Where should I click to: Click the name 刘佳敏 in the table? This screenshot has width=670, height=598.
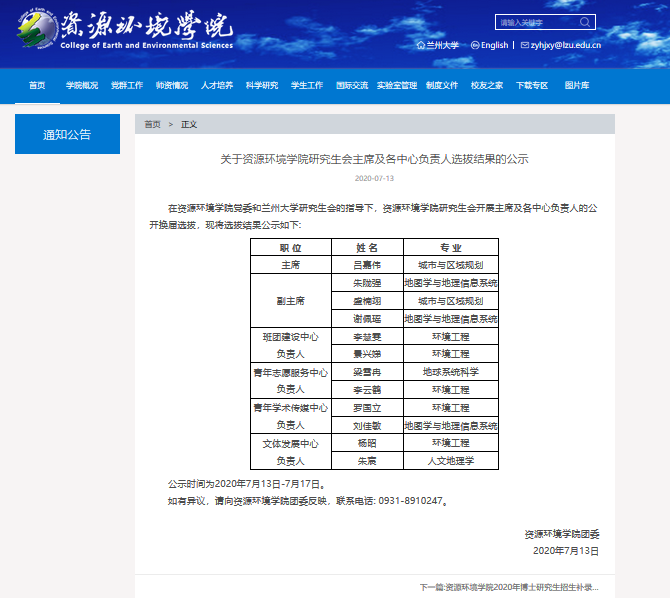click(x=367, y=426)
